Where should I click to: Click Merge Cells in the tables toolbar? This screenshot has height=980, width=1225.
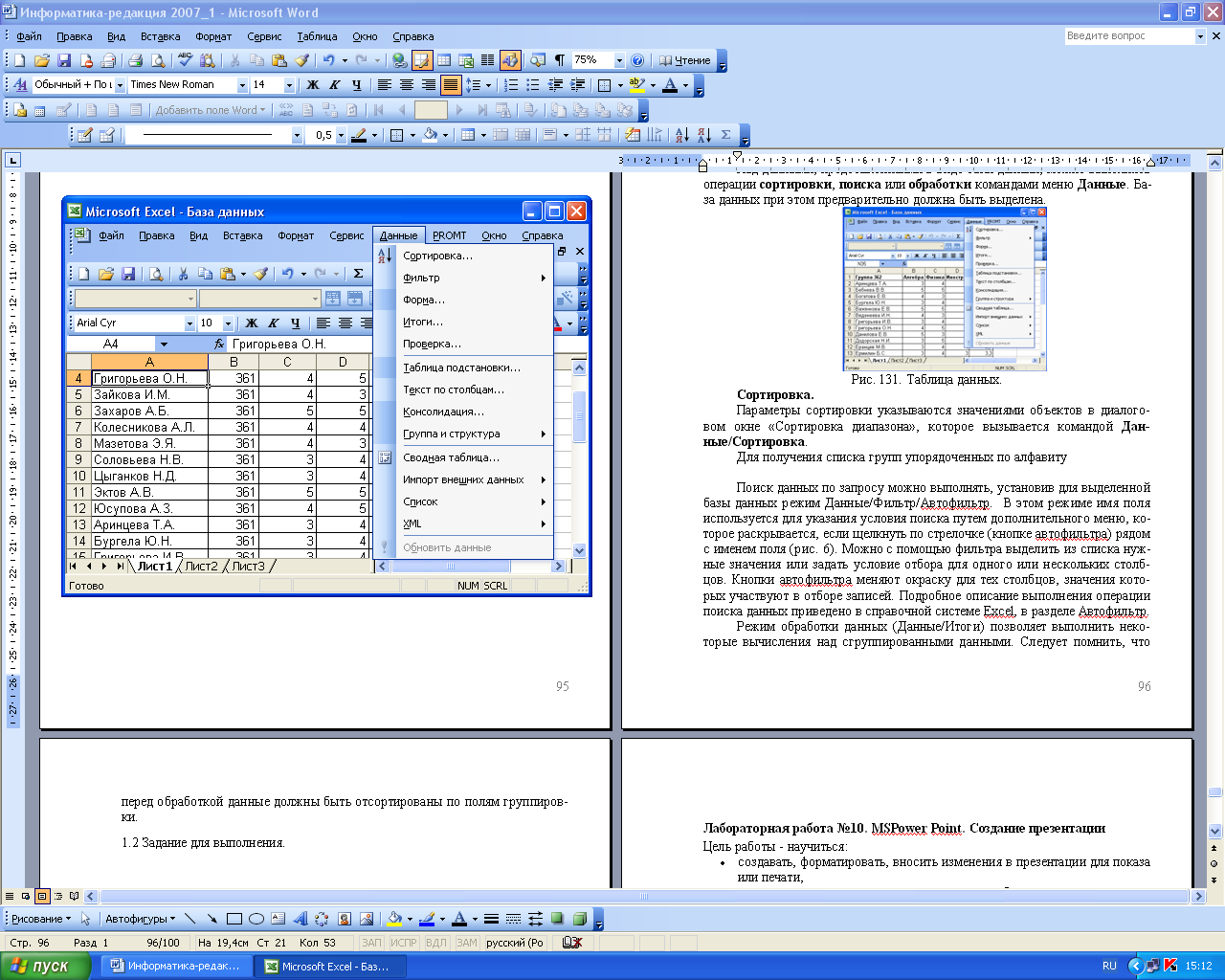point(501,135)
